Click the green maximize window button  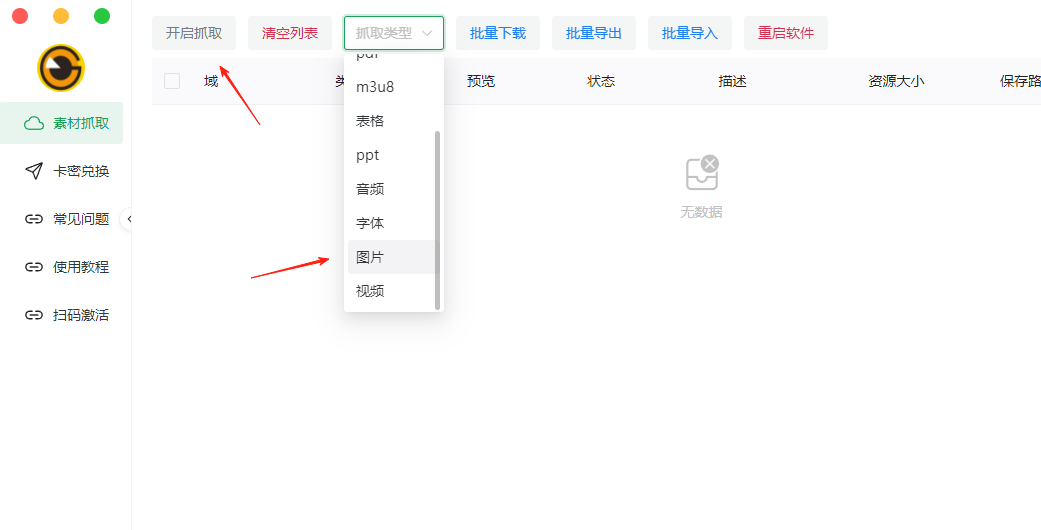(x=102, y=16)
